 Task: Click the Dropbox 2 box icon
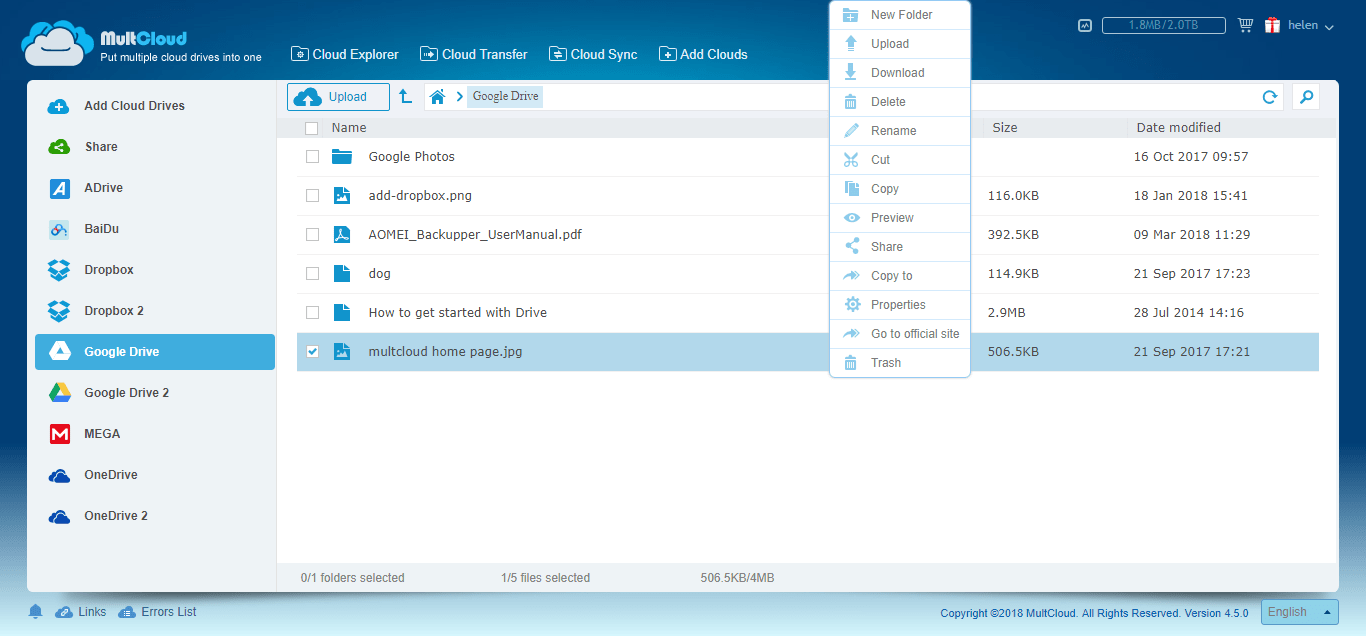pos(59,311)
